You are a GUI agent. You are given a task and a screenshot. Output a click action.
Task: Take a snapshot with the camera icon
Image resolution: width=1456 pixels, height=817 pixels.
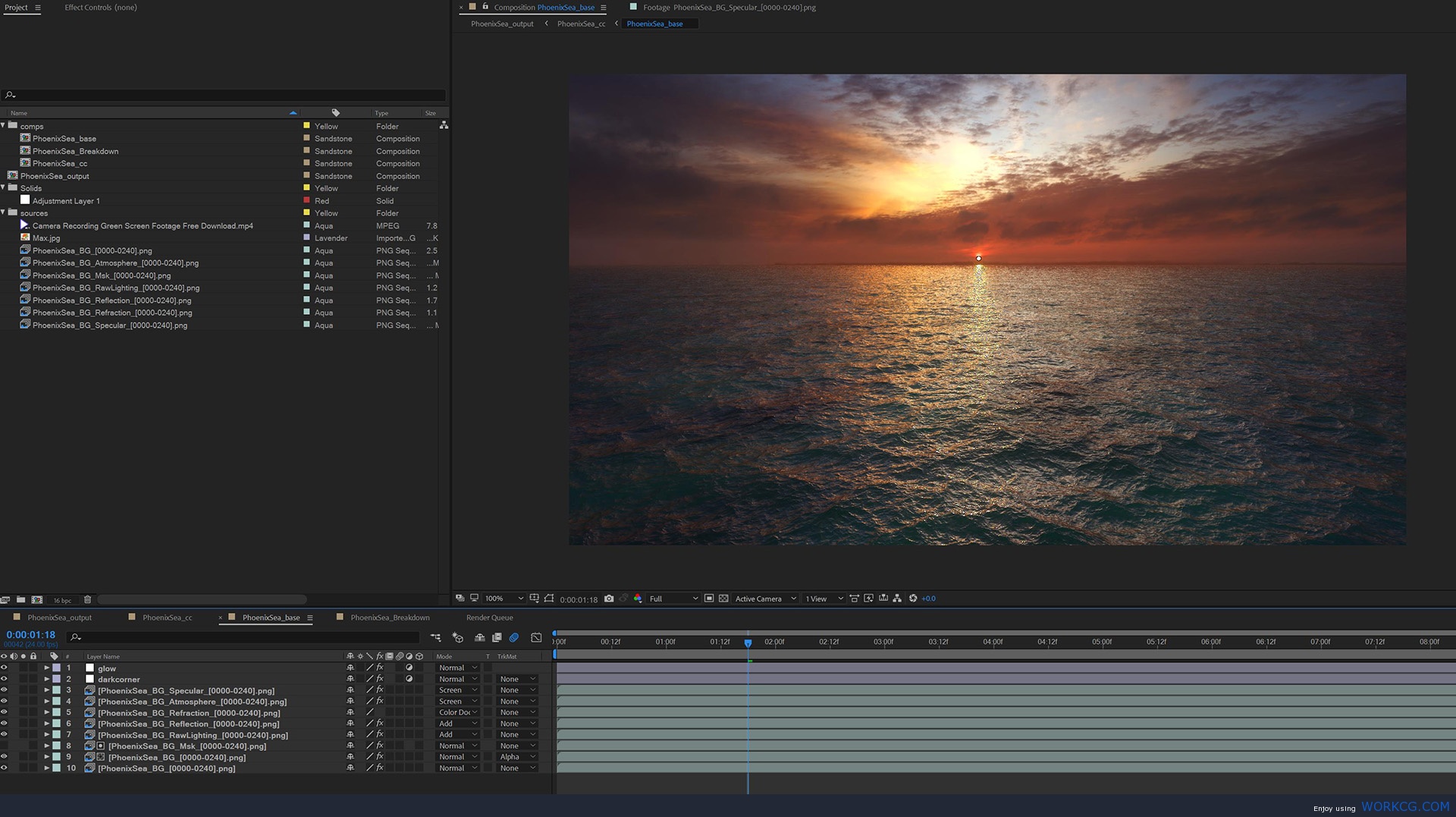[608, 599]
